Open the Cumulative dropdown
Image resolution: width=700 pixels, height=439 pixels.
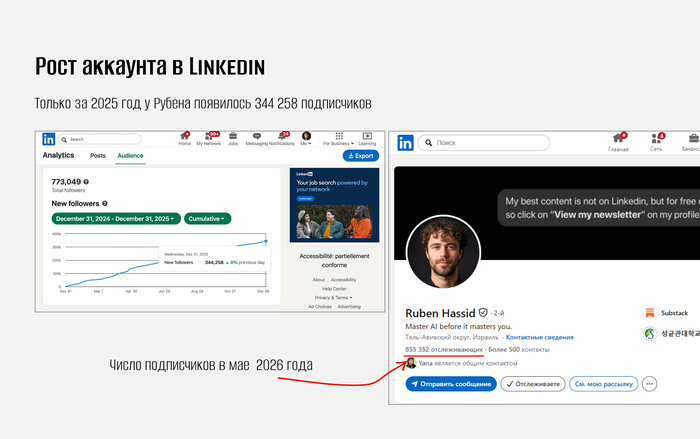(208, 219)
